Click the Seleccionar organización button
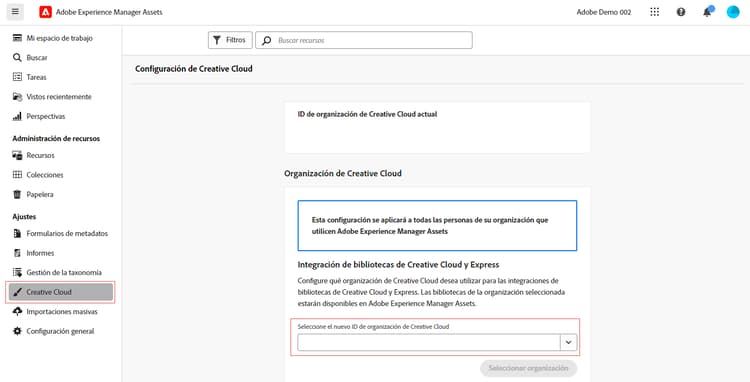 pyautogui.click(x=528, y=368)
